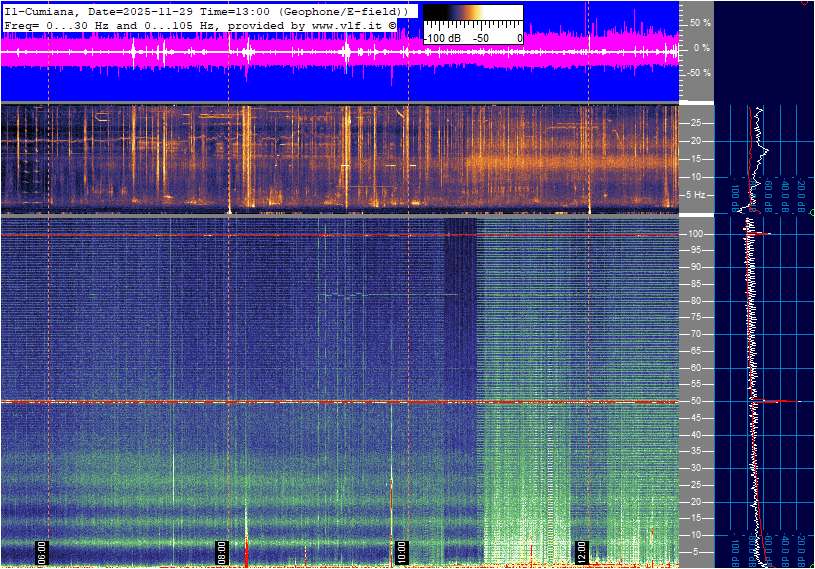This screenshot has height=569, width=815.
Task: Click the 50 Hz frequency axis label
Action: pos(697,402)
